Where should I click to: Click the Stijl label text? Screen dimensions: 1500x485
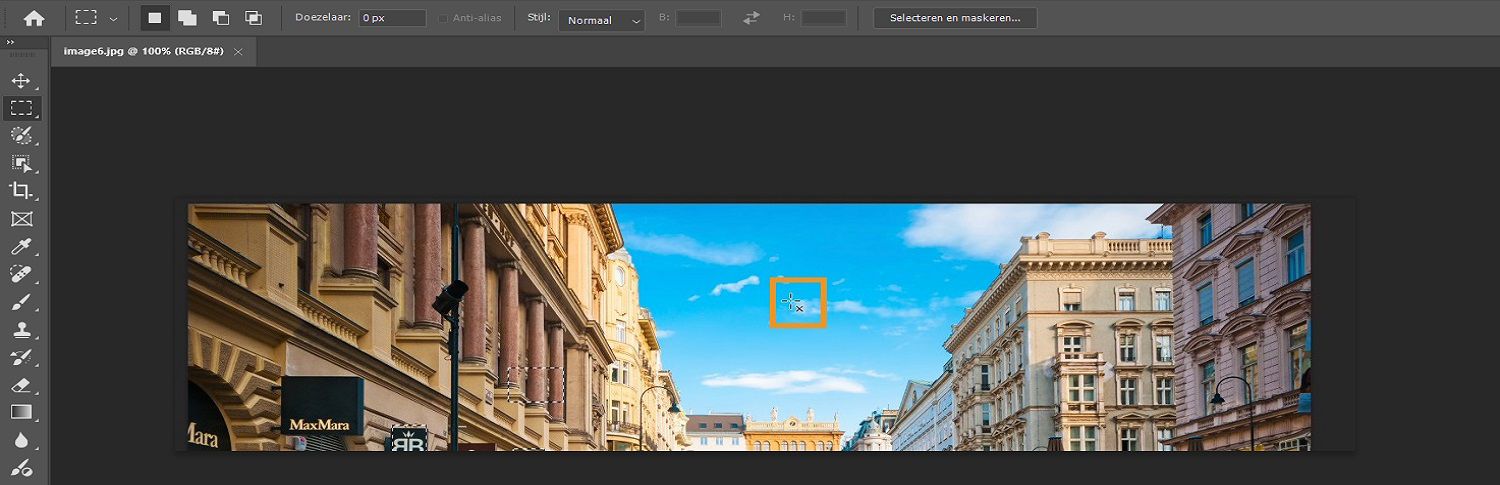pyautogui.click(x=539, y=18)
